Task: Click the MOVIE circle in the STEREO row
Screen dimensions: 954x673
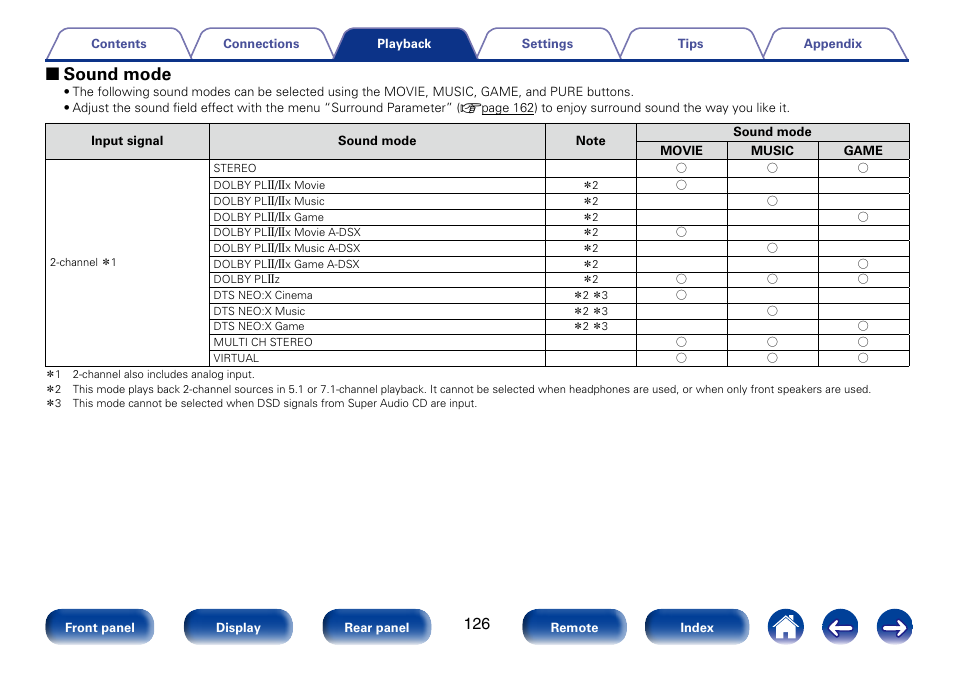Action: tap(681, 168)
